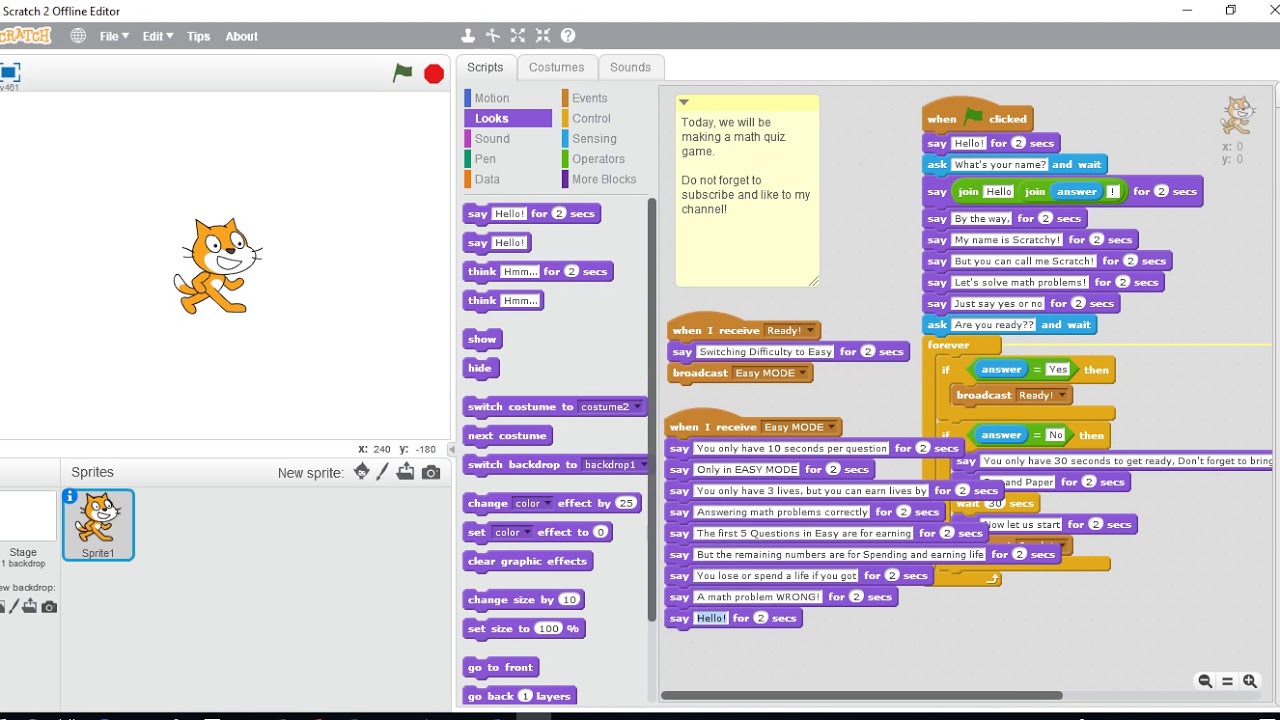Screen dimensions: 1280x720
Task: Click the 'next costume' block in palette
Action: (x=508, y=436)
